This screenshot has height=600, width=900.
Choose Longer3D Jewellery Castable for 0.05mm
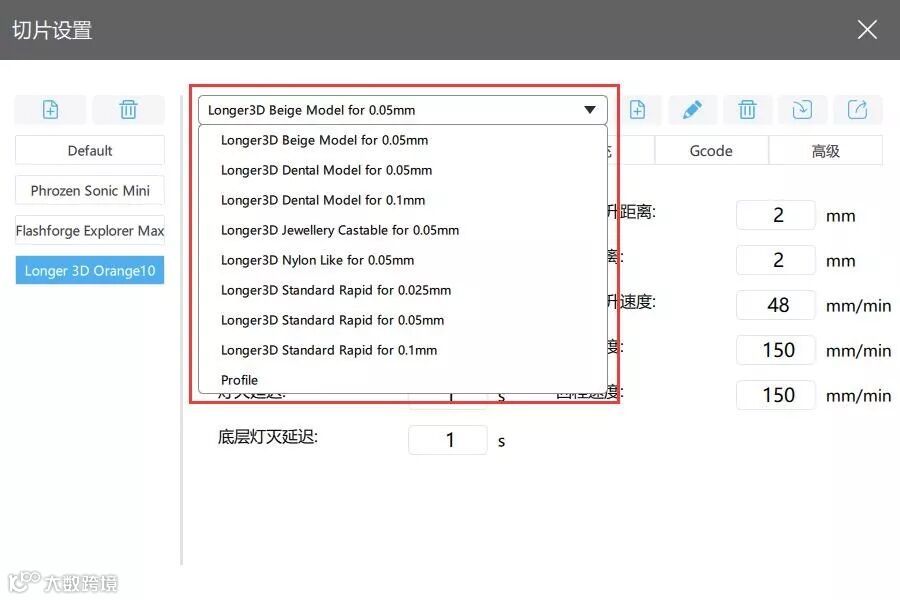(402, 230)
